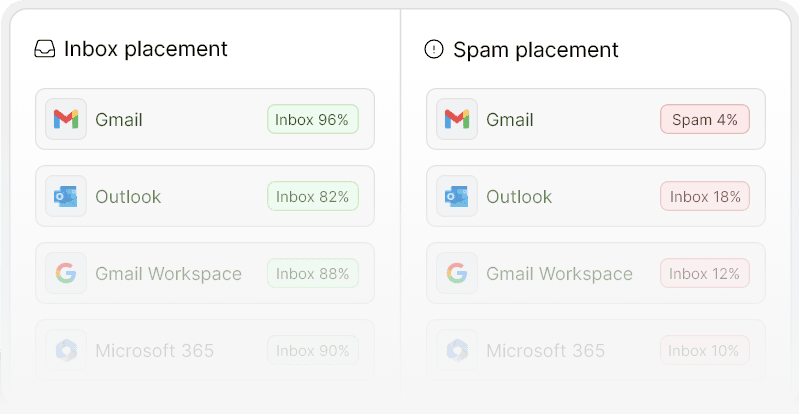799x414 pixels.
Task: Select Outlook icon under Spam placement
Action: tap(457, 196)
